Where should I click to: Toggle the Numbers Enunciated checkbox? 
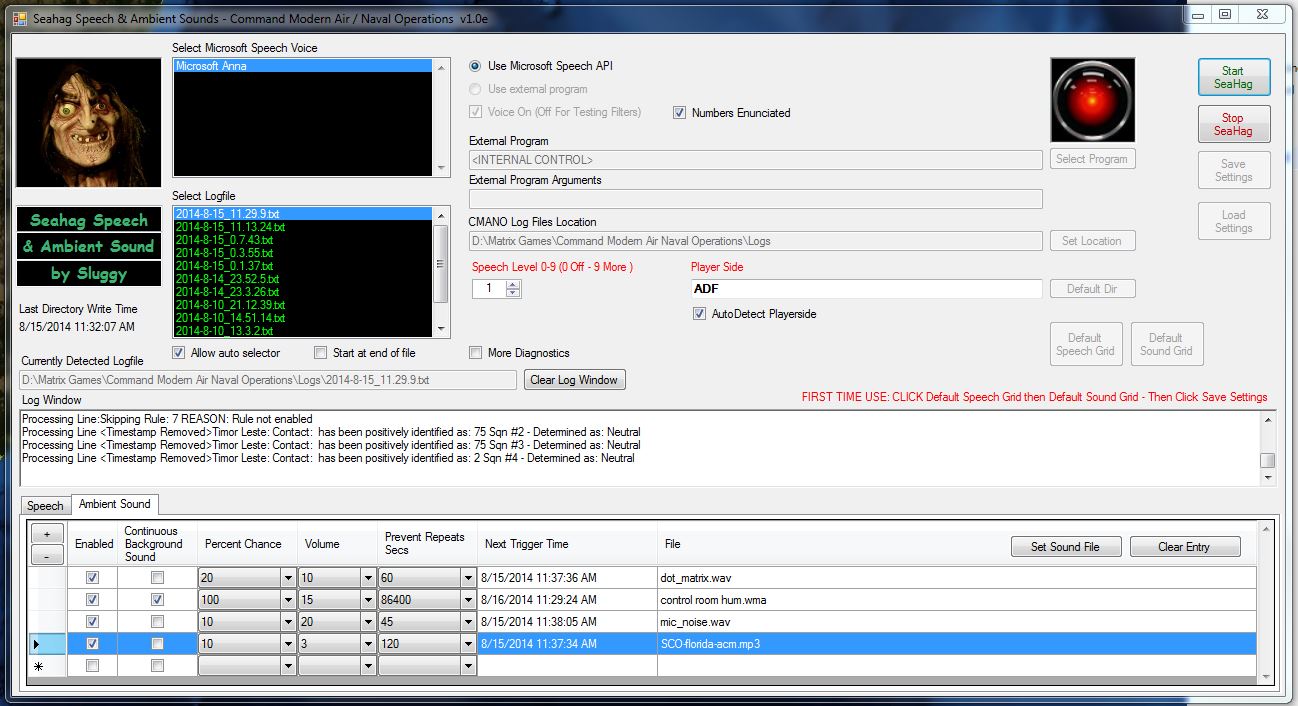click(680, 113)
